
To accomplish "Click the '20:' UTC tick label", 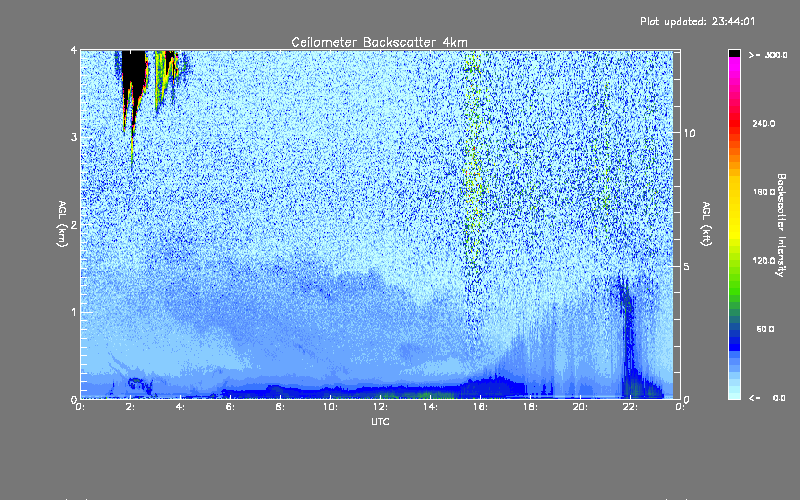I will [580, 407].
